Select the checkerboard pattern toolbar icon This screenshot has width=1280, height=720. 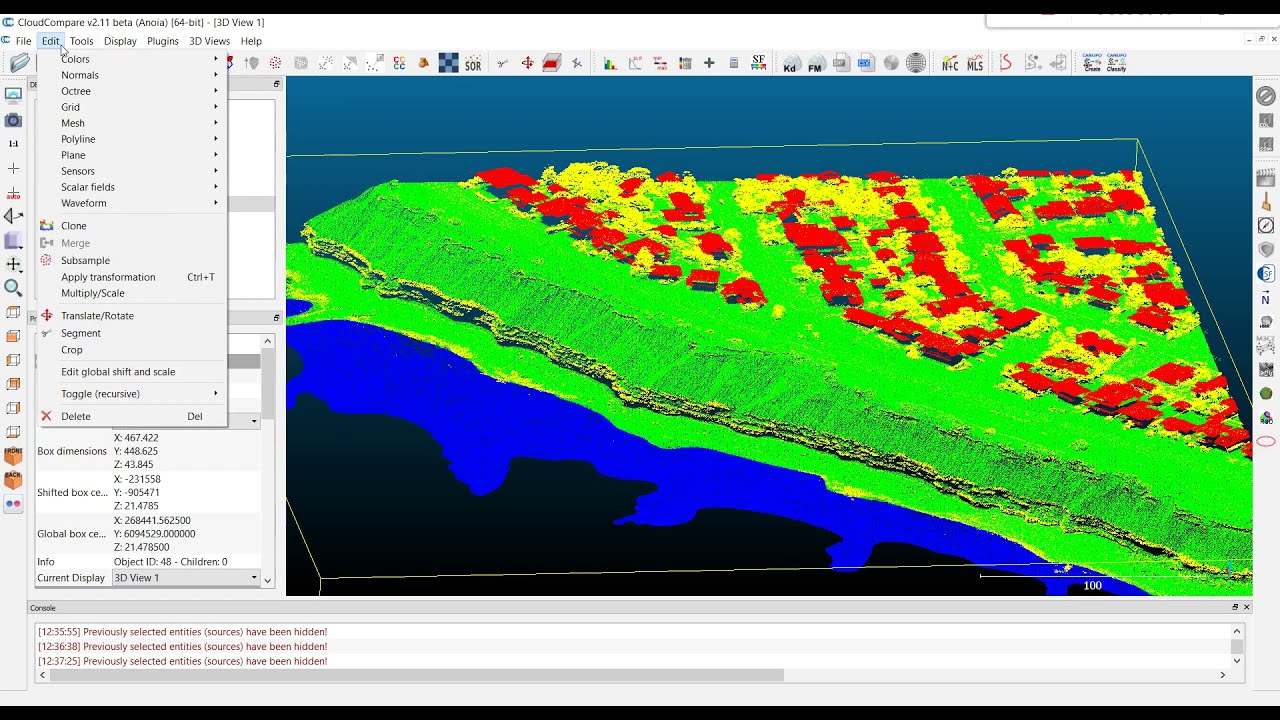coord(448,64)
